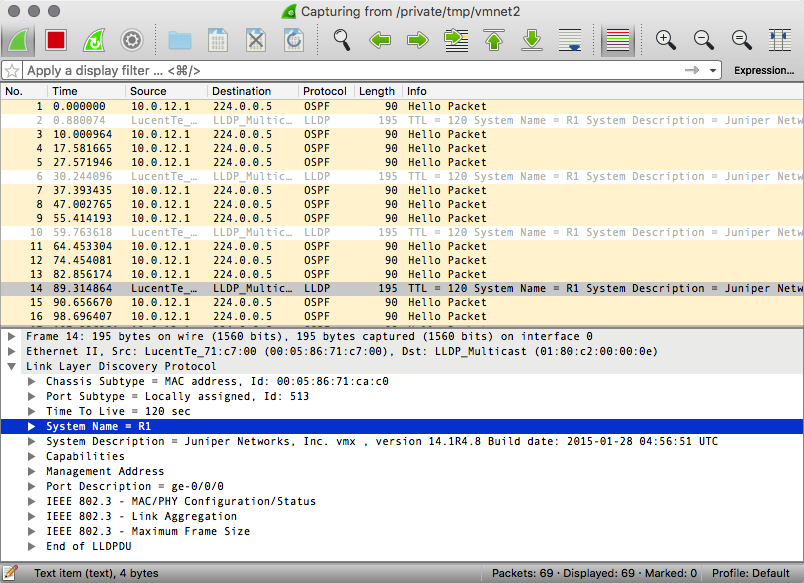804x583 pixels.
Task: Select packet 2 LLDP at 0.880074
Action: [x=402, y=120]
